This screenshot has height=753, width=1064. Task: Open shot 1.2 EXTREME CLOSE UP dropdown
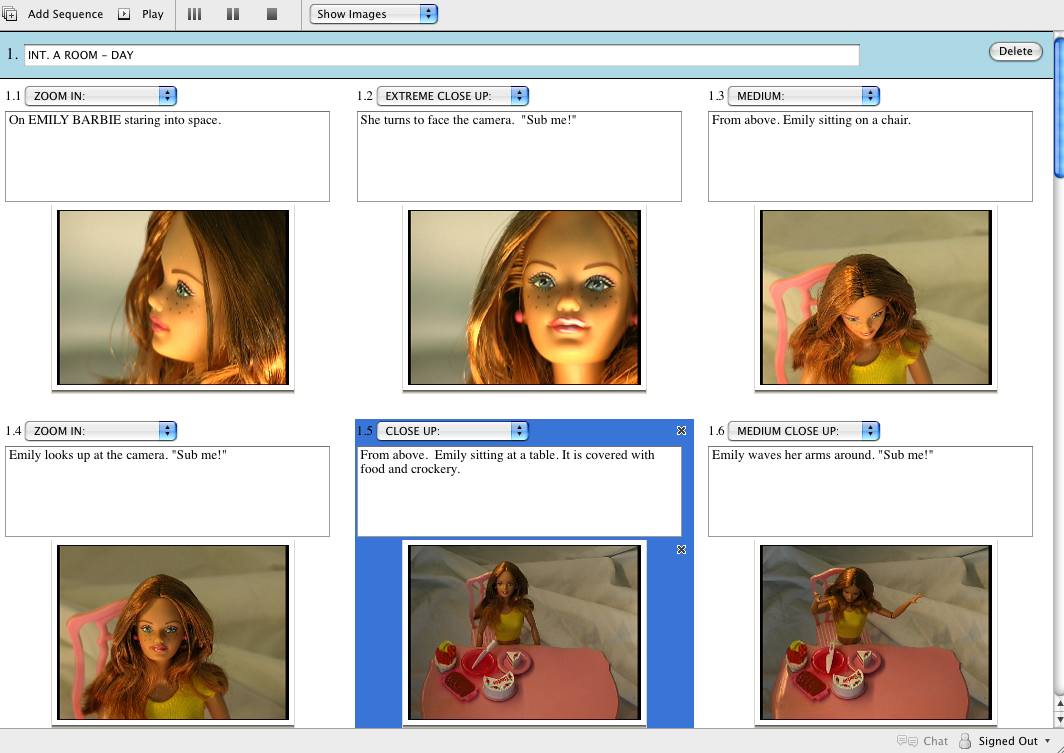click(x=452, y=96)
